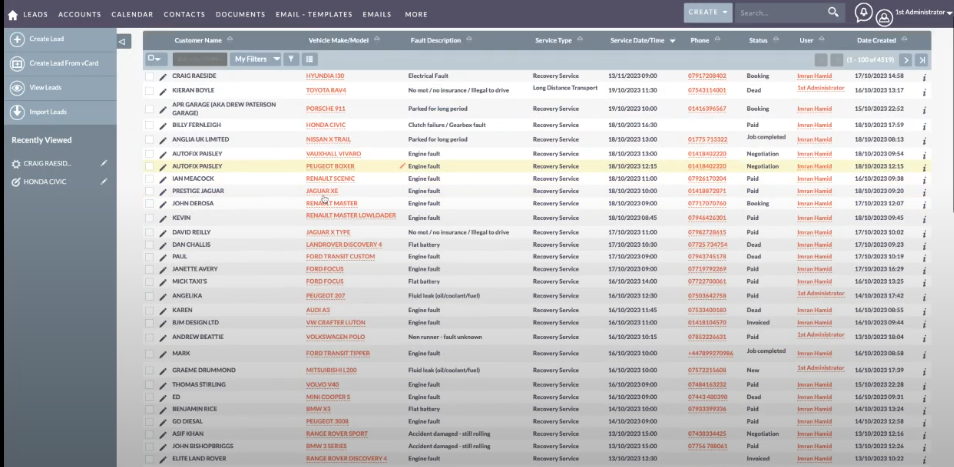Click pencil edit icon for Craig Raeside row
This screenshot has height=467, width=954.
[x=163, y=76]
